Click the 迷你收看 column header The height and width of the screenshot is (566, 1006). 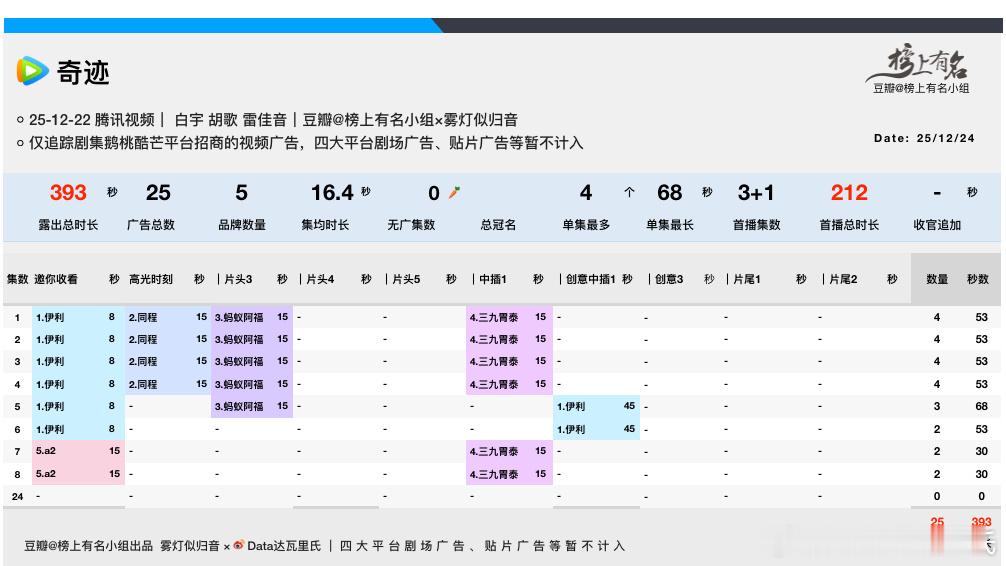pos(56,279)
